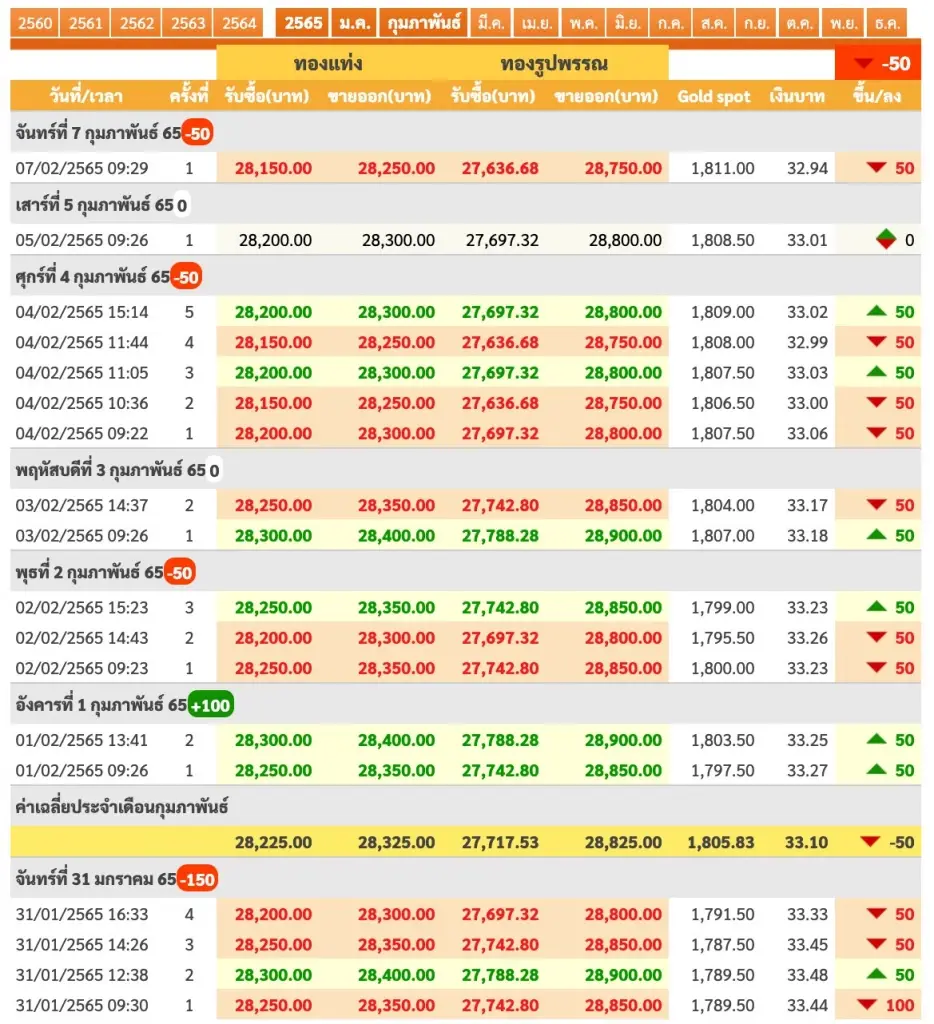Open the มิ.ย. month tab
This screenshot has height=1024, width=934.
point(627,24)
